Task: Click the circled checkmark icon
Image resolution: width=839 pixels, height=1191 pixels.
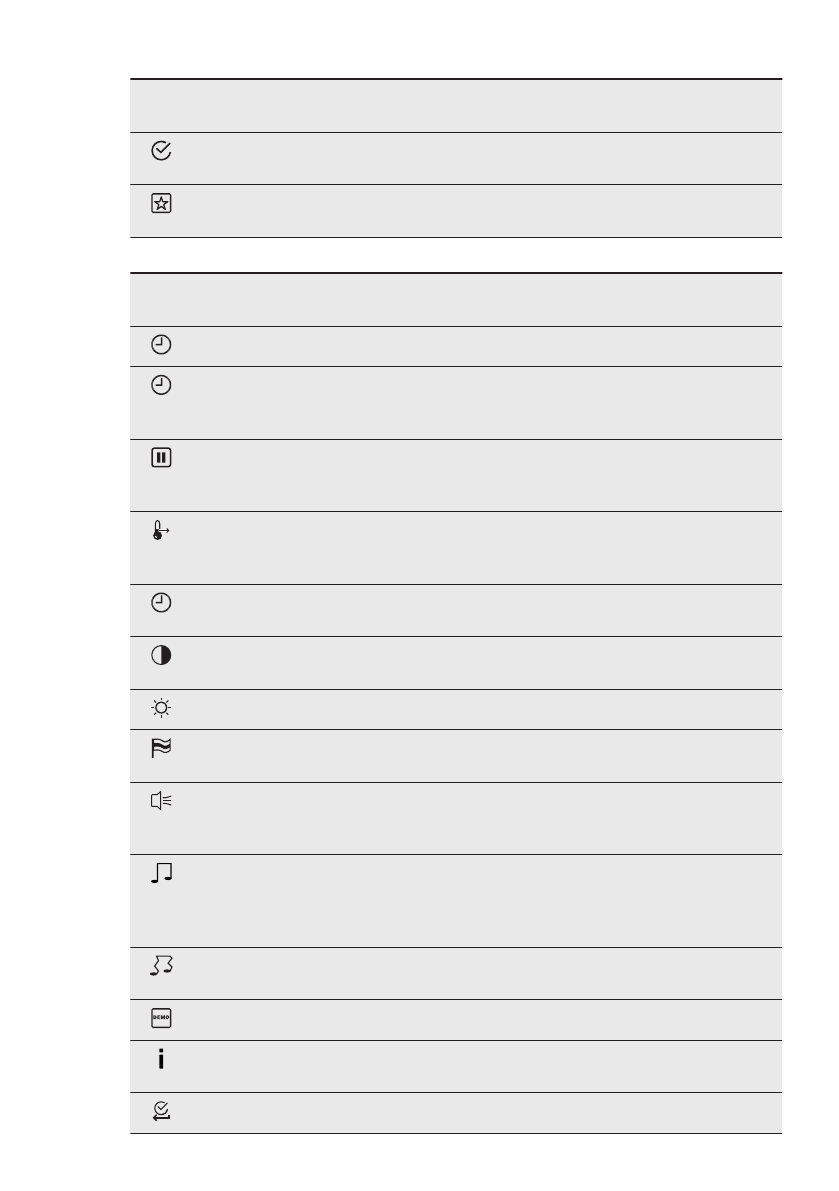Action: pos(160,151)
